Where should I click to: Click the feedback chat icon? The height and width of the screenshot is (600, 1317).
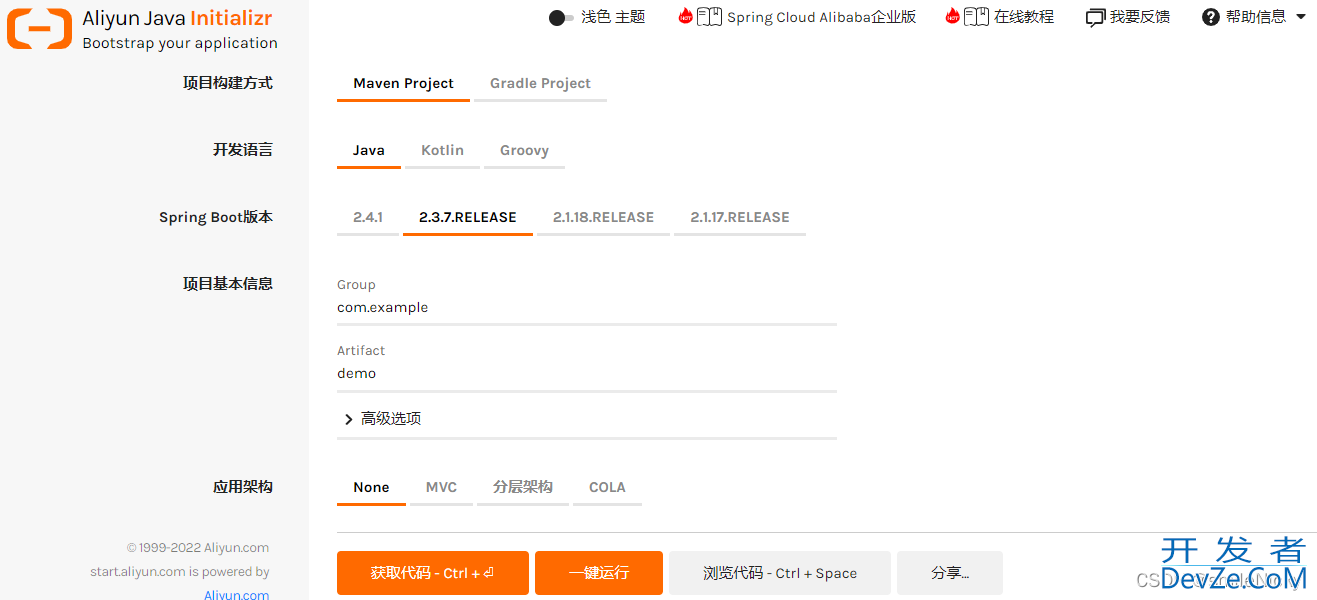click(1095, 17)
